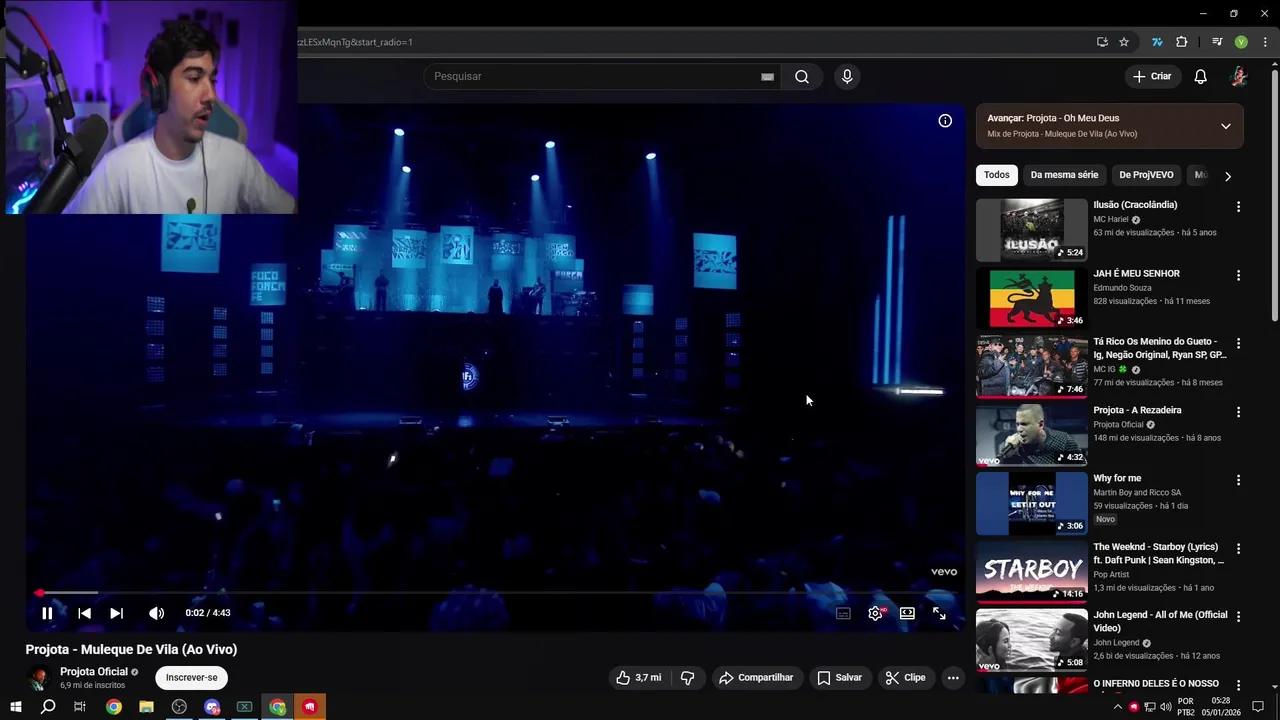The width and height of the screenshot is (1280, 720).
Task: Select the Da mesma série chip
Action: 1064,175
